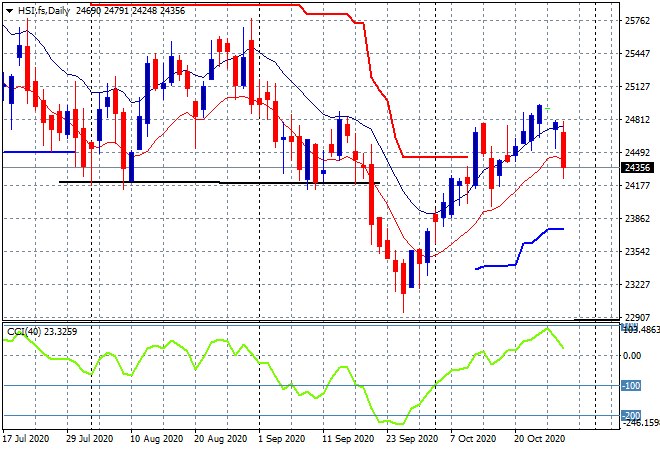Screen dimensions: 660x450
Task: Click the last red candle at 24356
Action: pos(563,150)
